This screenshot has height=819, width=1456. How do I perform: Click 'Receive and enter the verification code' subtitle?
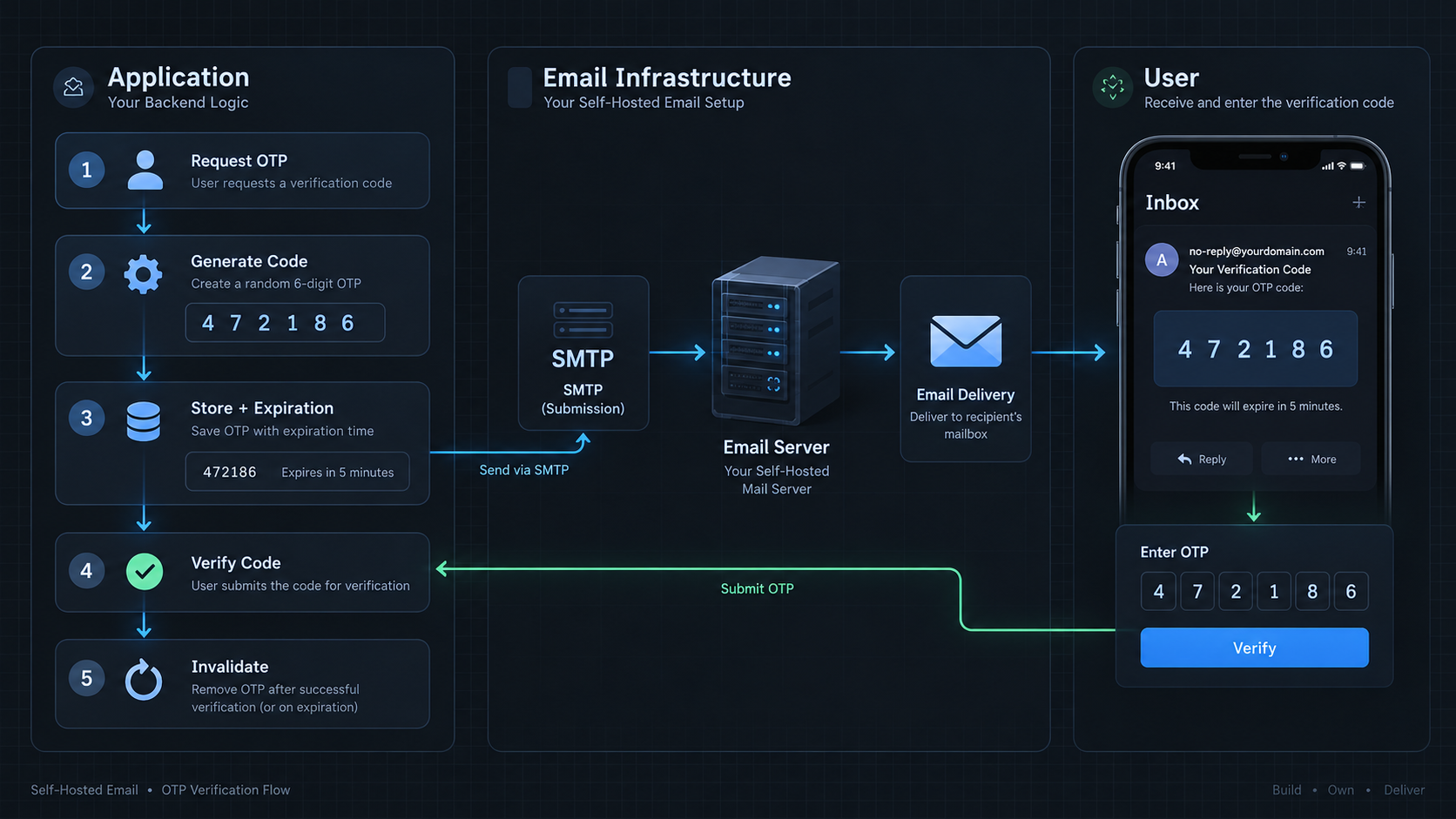tap(1269, 103)
